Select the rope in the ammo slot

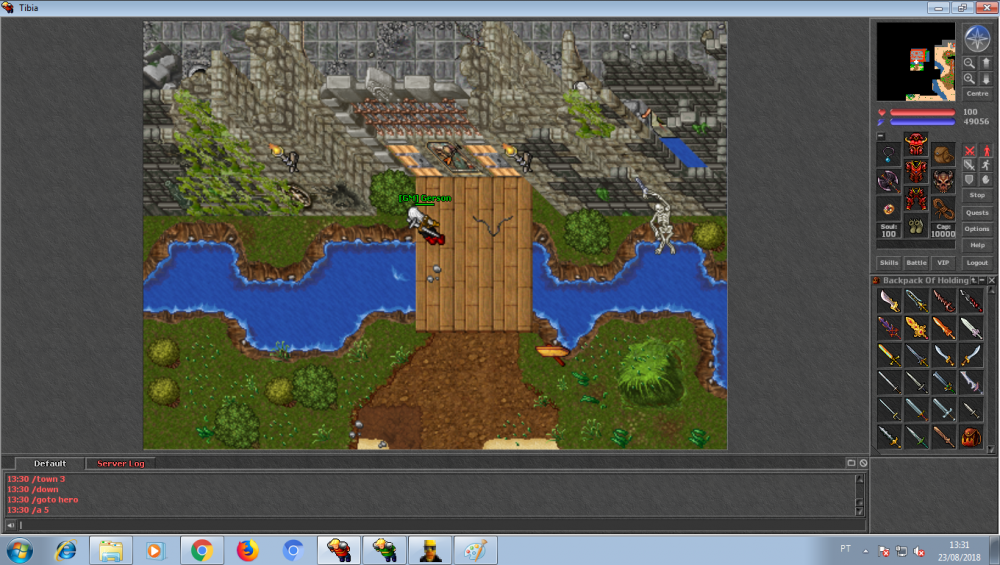point(943,209)
